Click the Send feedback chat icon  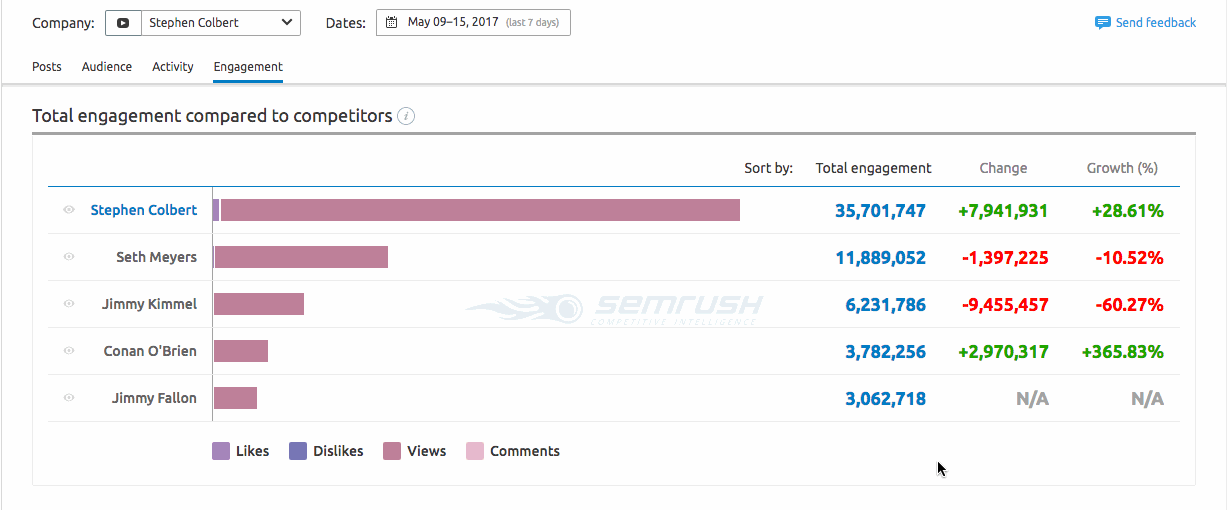click(x=1103, y=22)
